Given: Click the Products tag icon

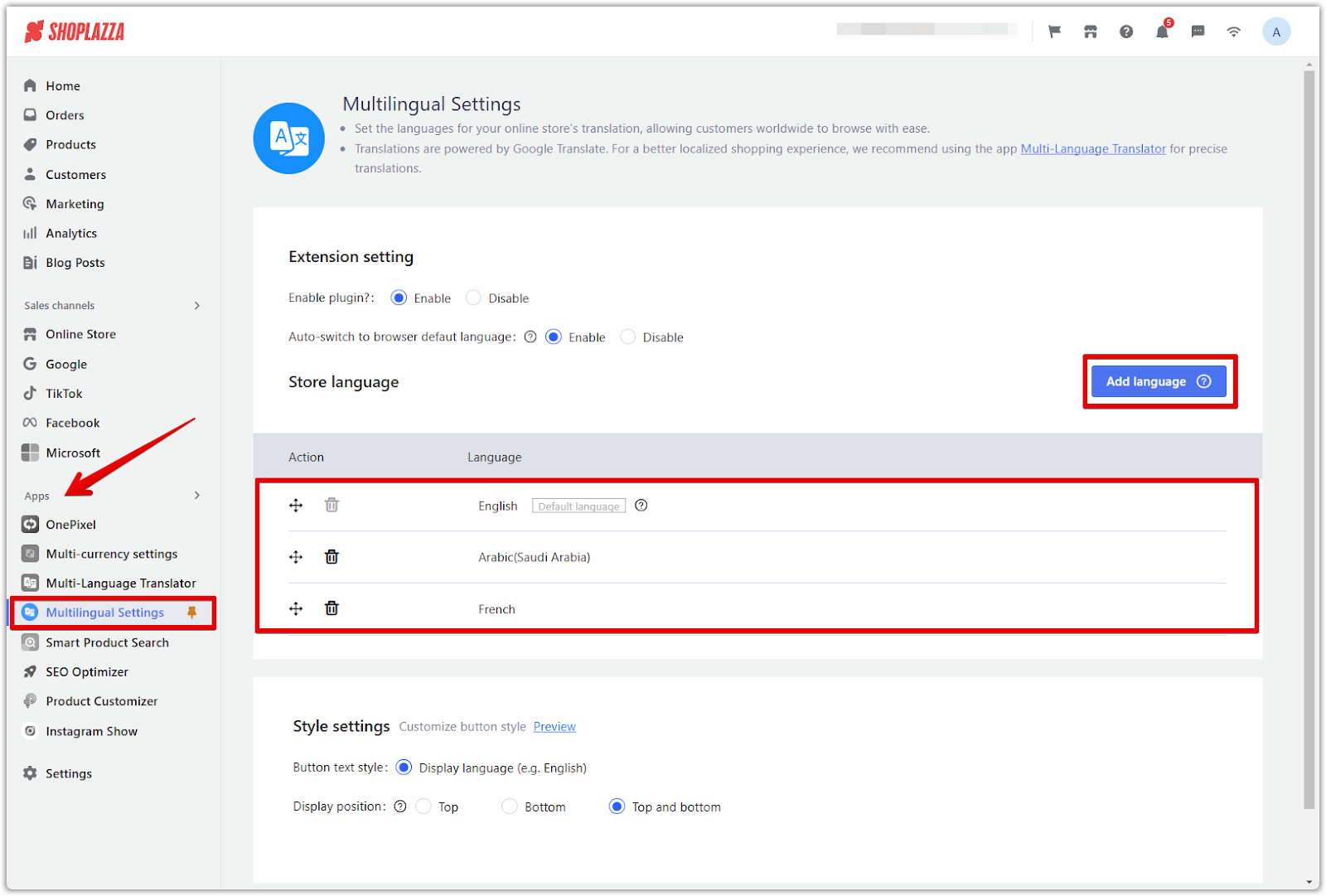Looking at the screenshot, I should tap(30, 144).
